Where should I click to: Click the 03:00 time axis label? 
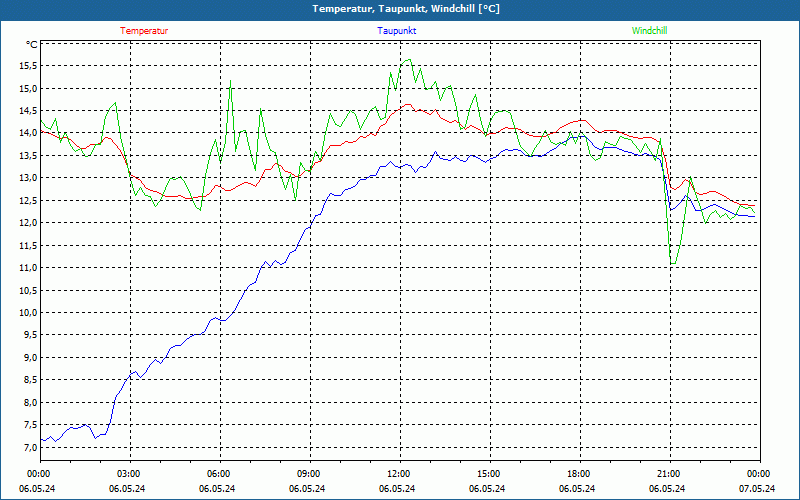tap(130, 474)
